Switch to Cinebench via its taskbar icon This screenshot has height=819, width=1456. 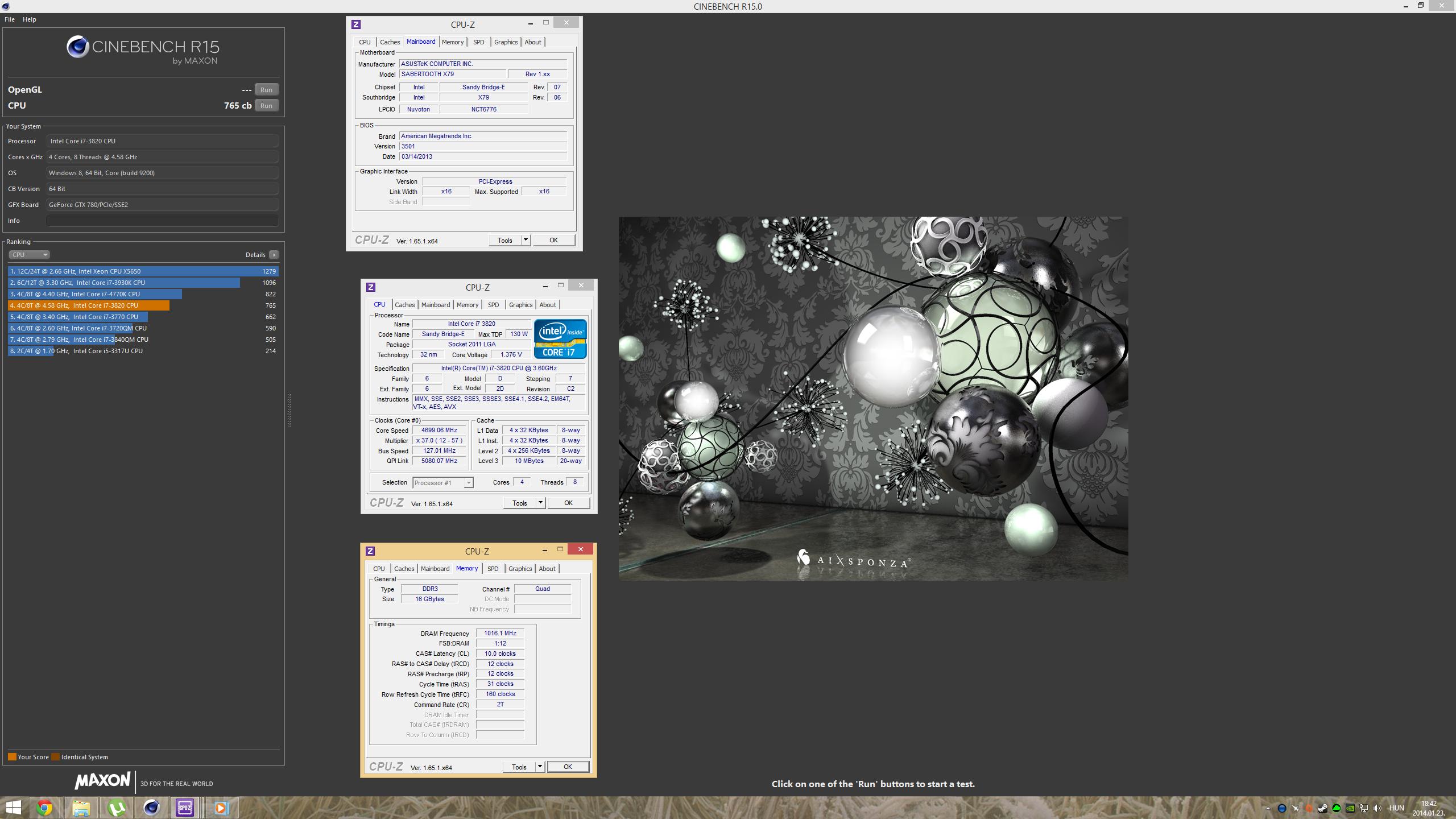(151, 808)
